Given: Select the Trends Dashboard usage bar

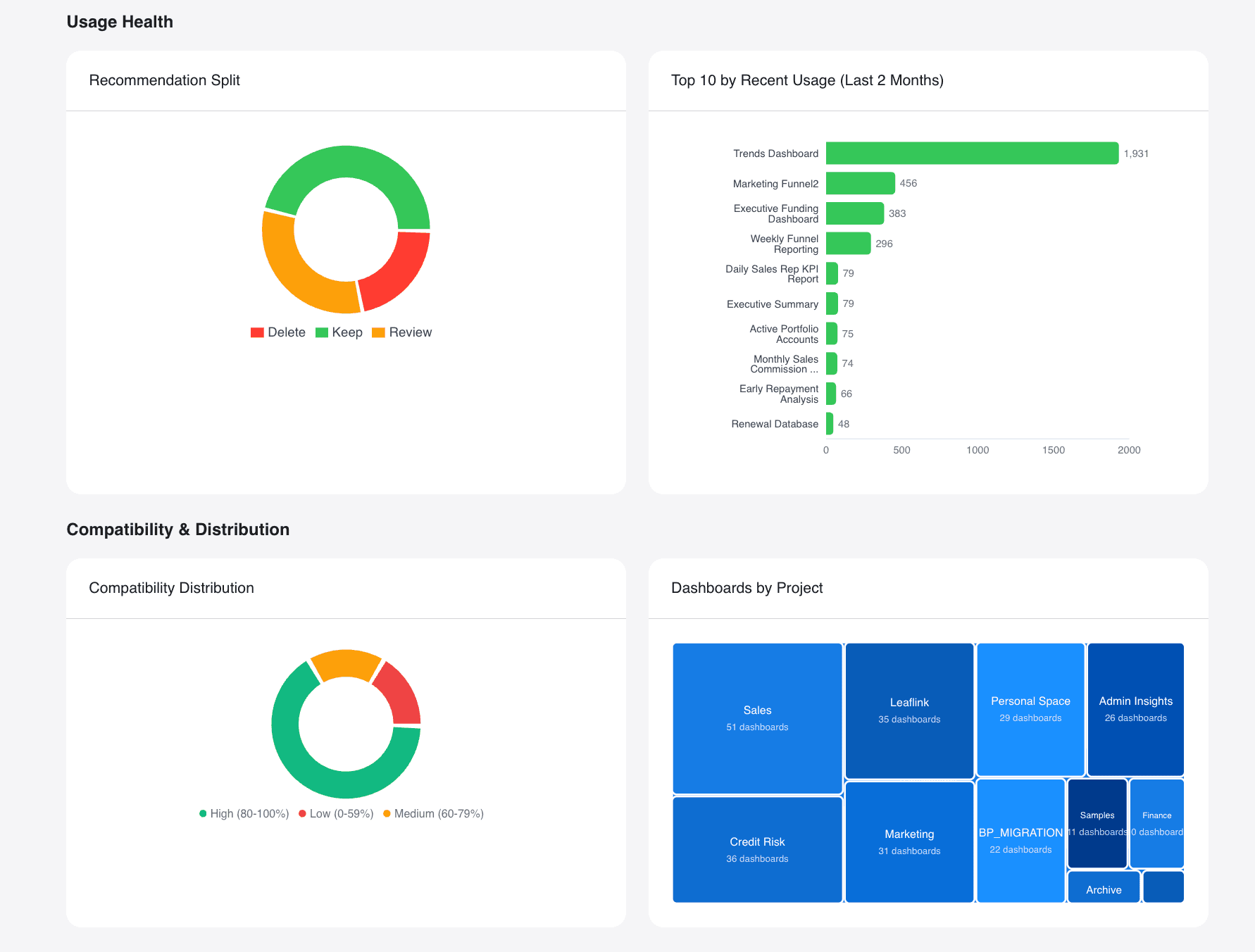Looking at the screenshot, I should (972, 153).
